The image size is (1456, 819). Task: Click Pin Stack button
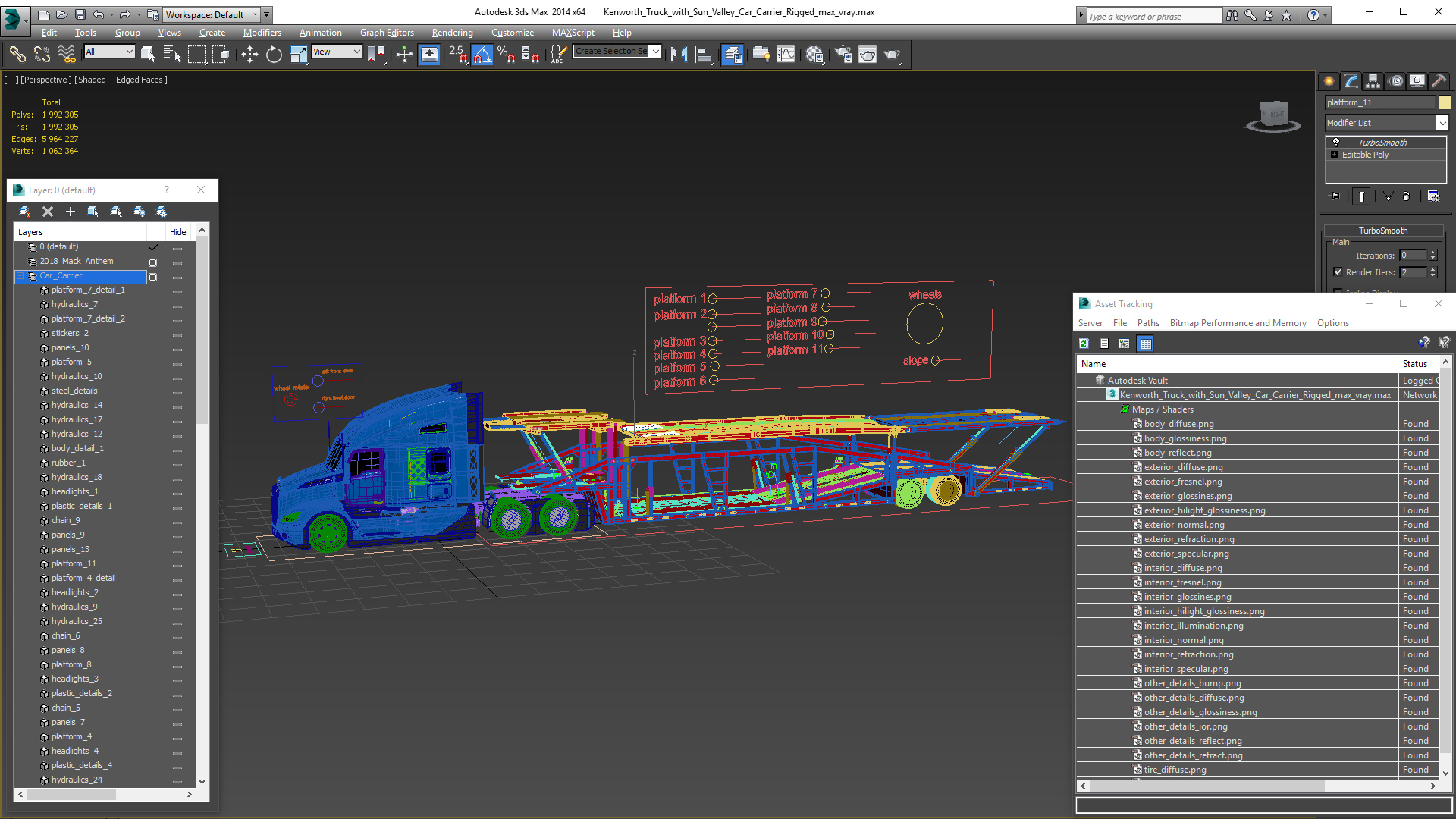point(1335,196)
